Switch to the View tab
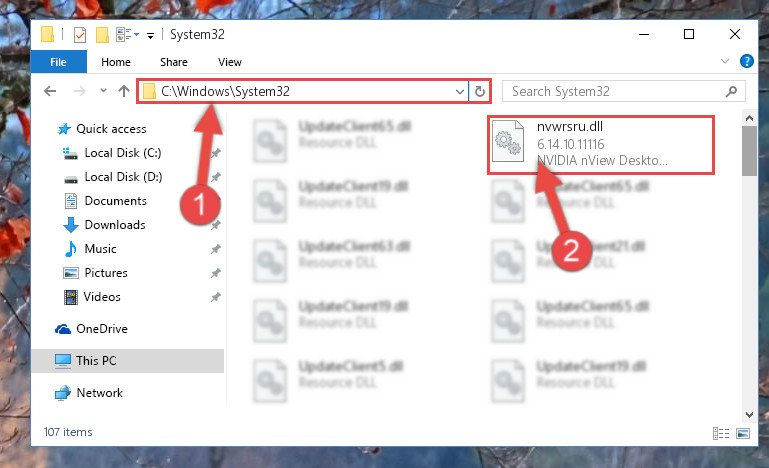769x468 pixels. coord(230,62)
